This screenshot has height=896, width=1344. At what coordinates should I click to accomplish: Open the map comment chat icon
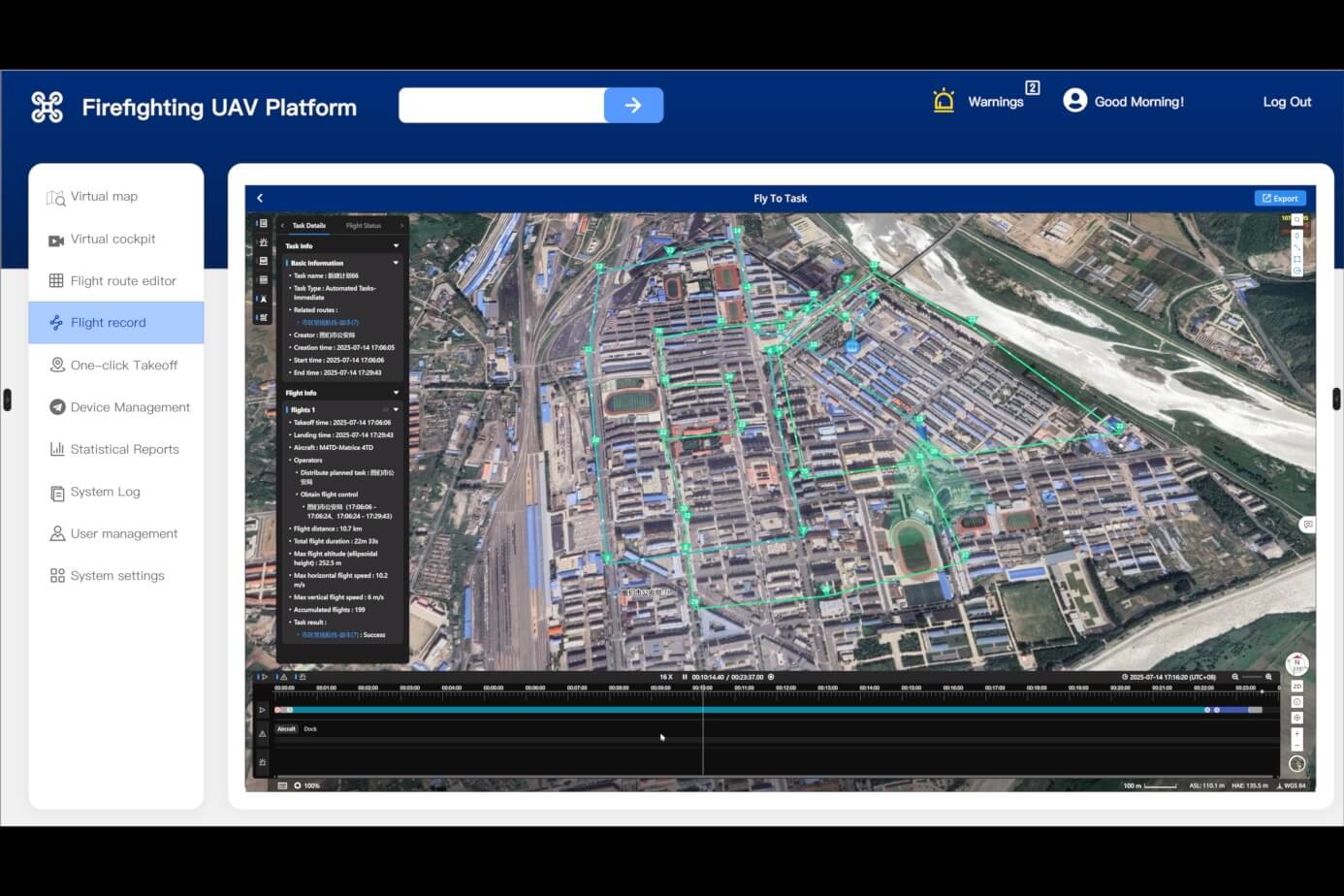tap(1307, 525)
